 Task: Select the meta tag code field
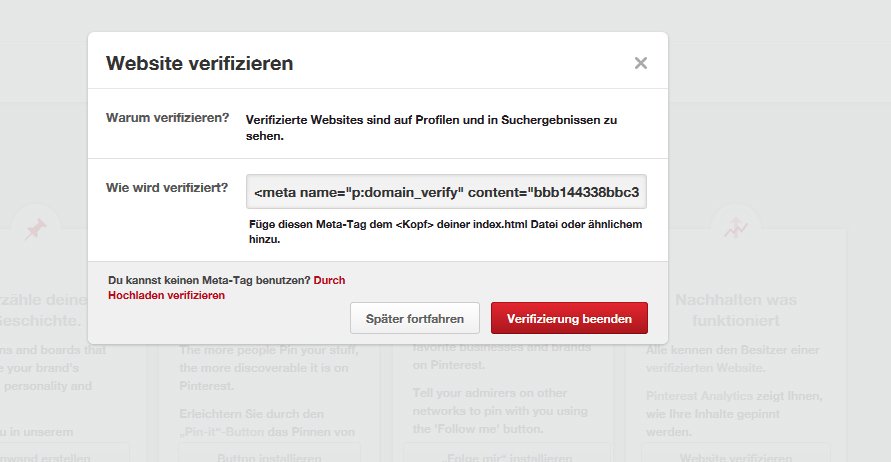[x=446, y=192]
